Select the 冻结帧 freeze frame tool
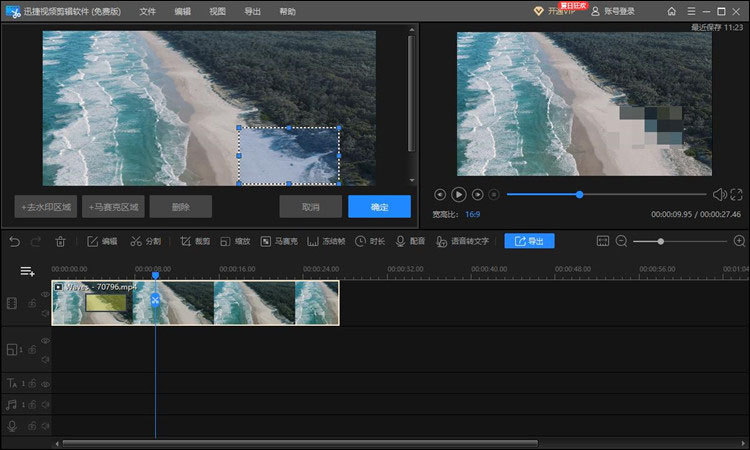Viewport: 750px width, 450px height. pyautogui.click(x=326, y=241)
